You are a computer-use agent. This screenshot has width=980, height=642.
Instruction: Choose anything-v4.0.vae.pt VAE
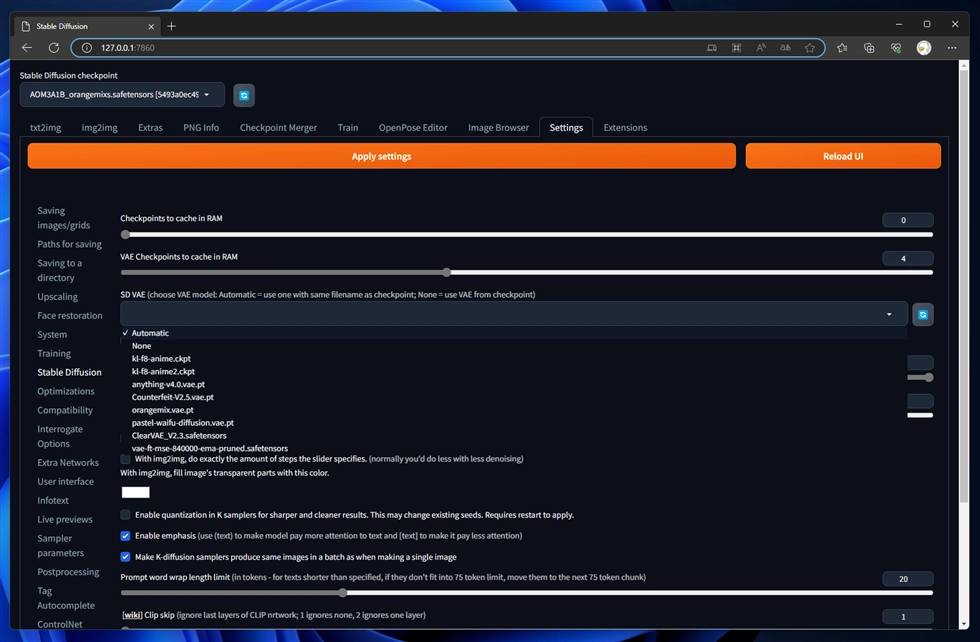514,384
